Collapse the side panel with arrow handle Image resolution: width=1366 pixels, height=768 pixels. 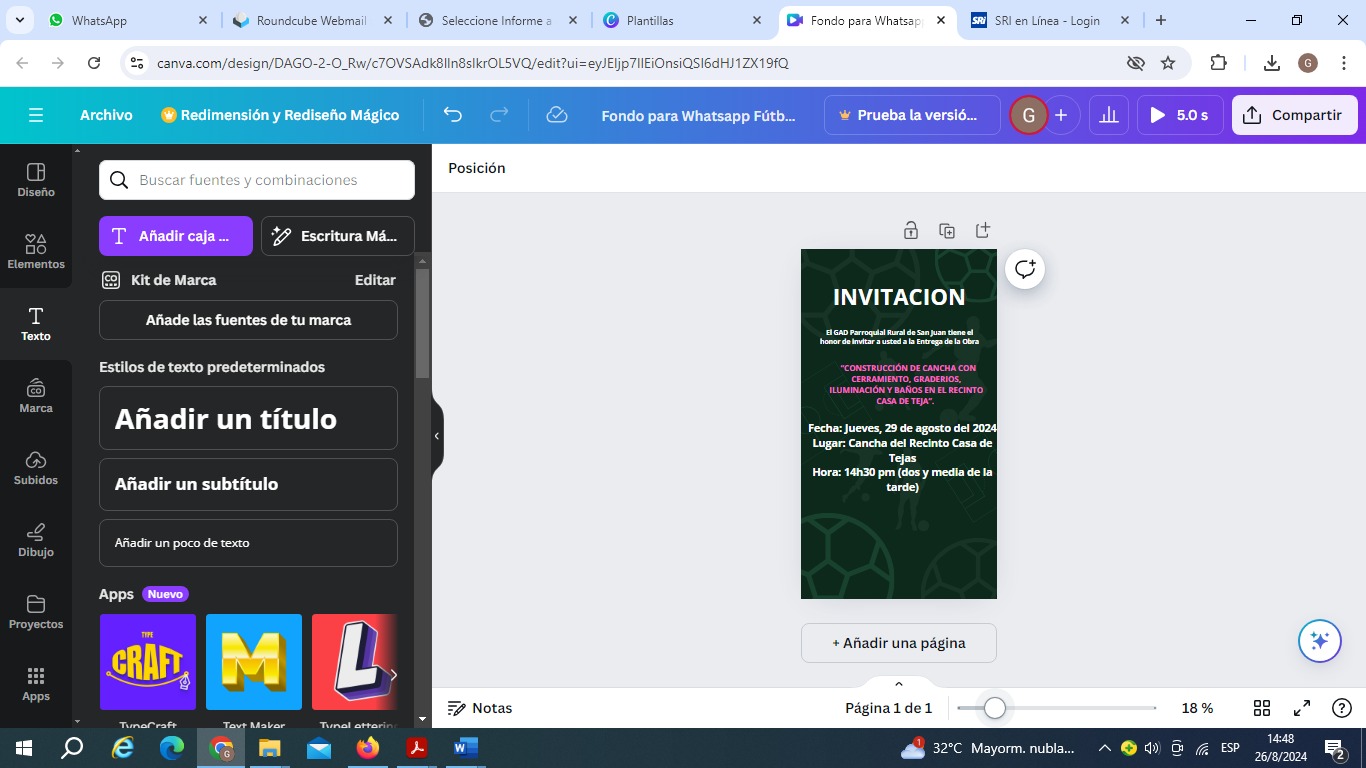click(437, 436)
